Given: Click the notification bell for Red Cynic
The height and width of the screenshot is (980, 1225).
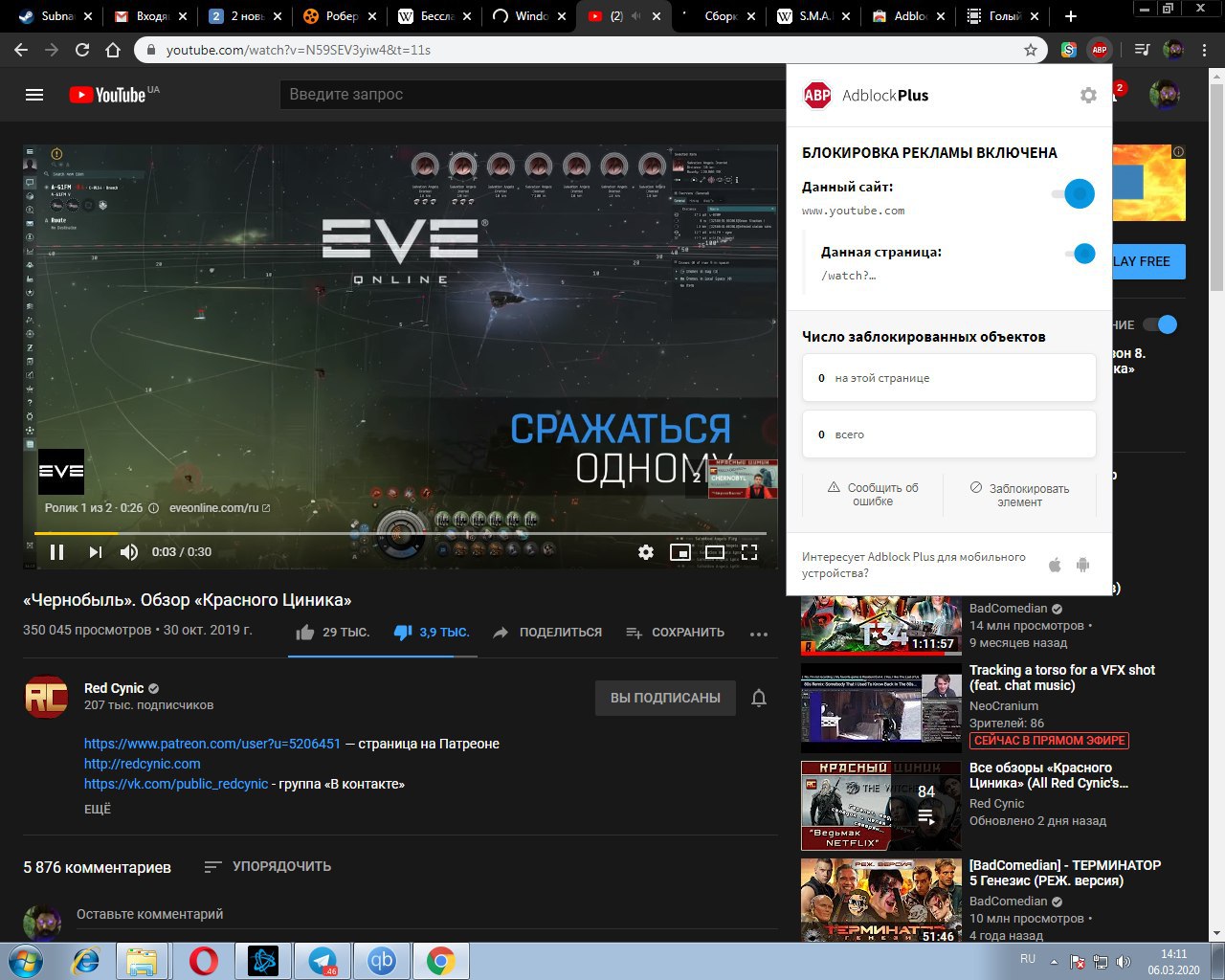Looking at the screenshot, I should pos(759,698).
